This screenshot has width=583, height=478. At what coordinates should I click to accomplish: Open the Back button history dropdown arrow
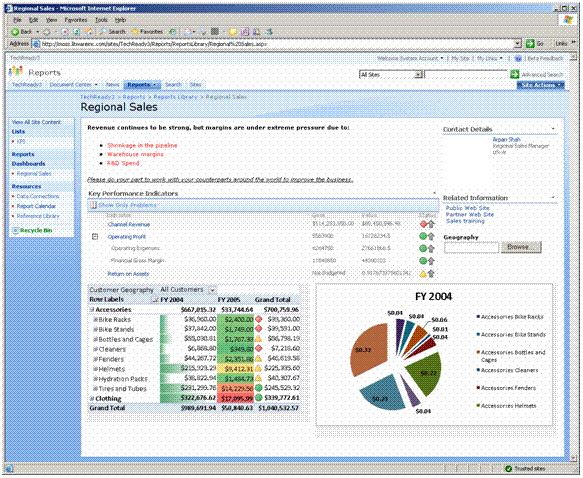click(38, 32)
